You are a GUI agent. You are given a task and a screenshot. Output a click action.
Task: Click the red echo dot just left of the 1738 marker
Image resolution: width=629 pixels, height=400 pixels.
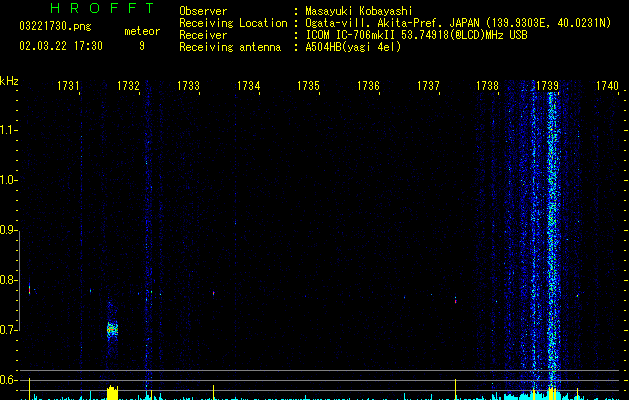[455, 300]
